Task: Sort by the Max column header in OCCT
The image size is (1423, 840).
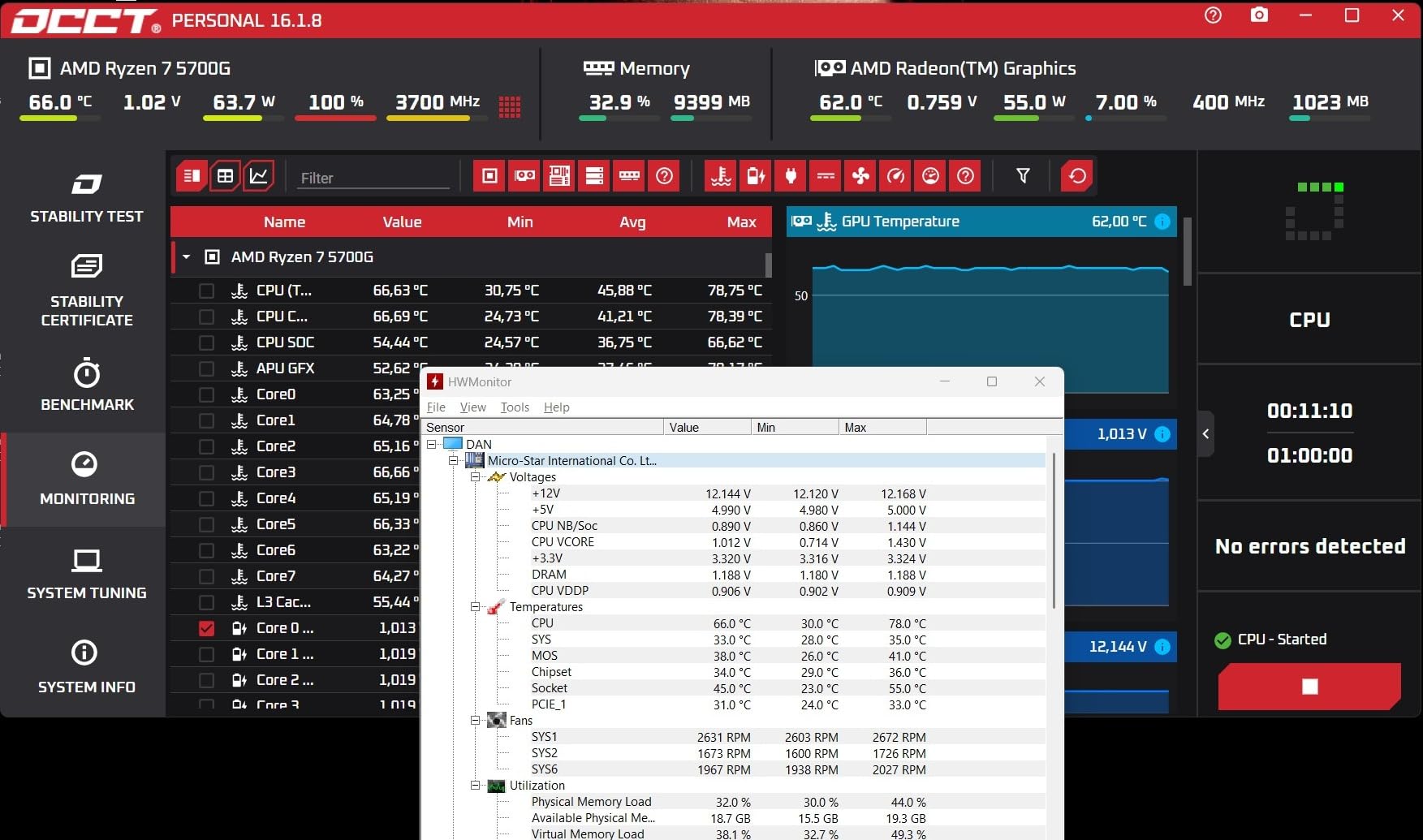Action: tap(741, 222)
